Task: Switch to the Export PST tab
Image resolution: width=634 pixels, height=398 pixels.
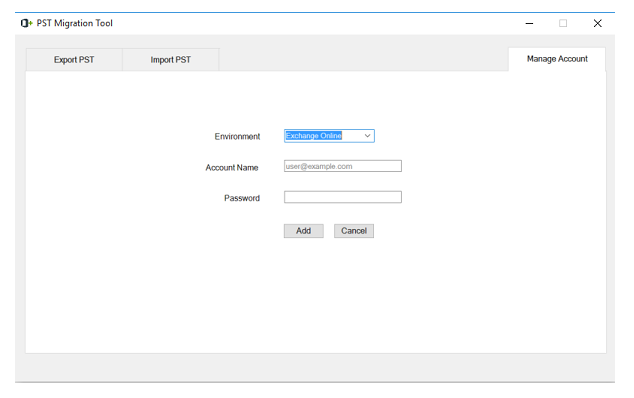Action: tap(74, 60)
